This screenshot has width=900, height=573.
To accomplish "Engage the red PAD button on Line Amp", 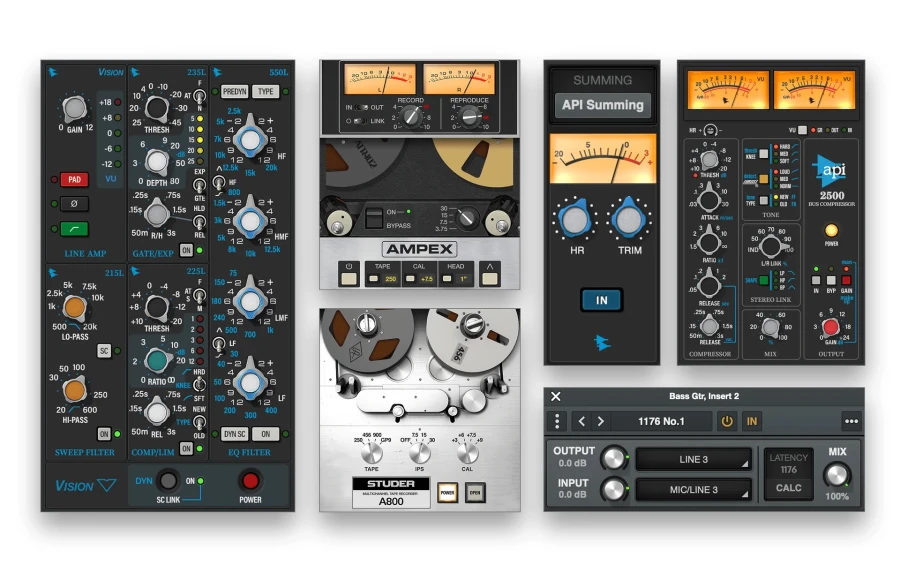I will [x=75, y=179].
